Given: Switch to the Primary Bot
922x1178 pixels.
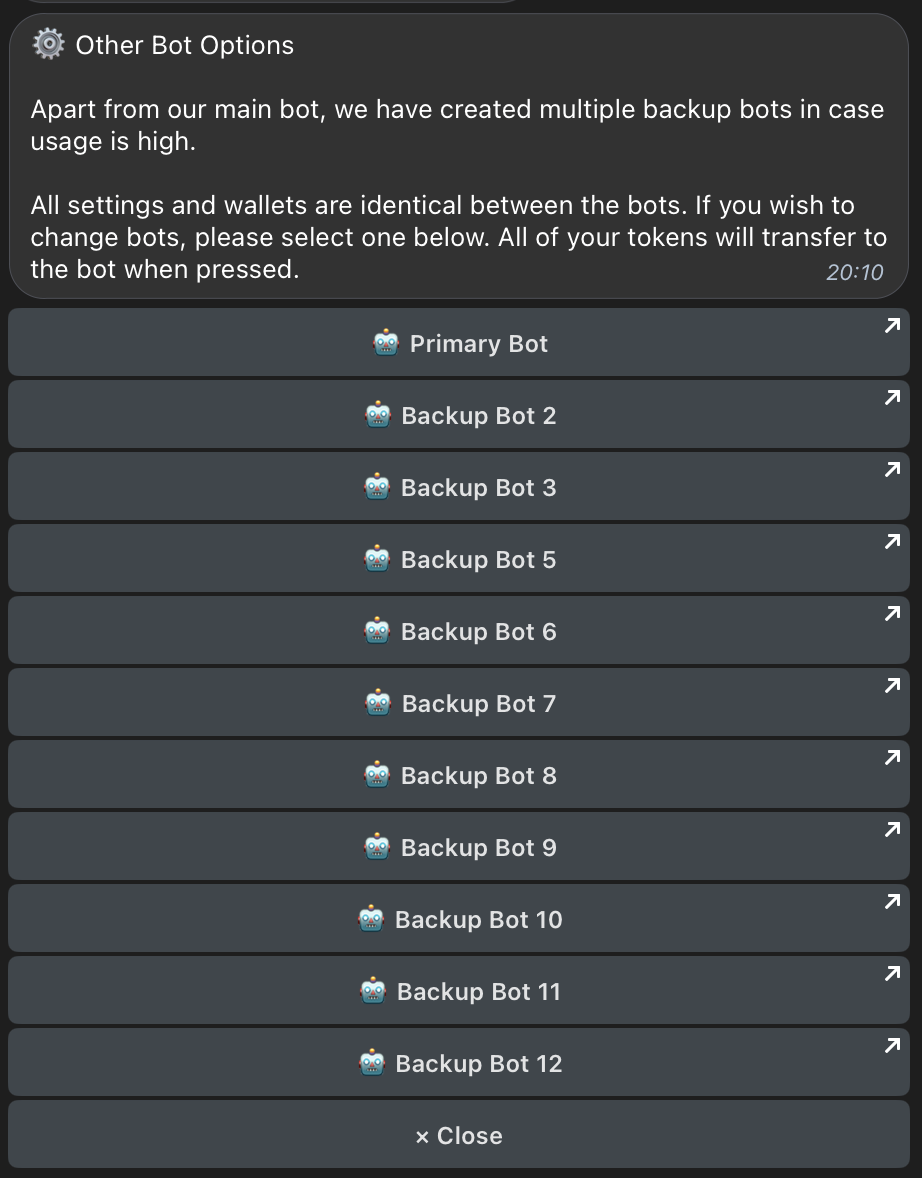Looking at the screenshot, I should click(478, 344).
